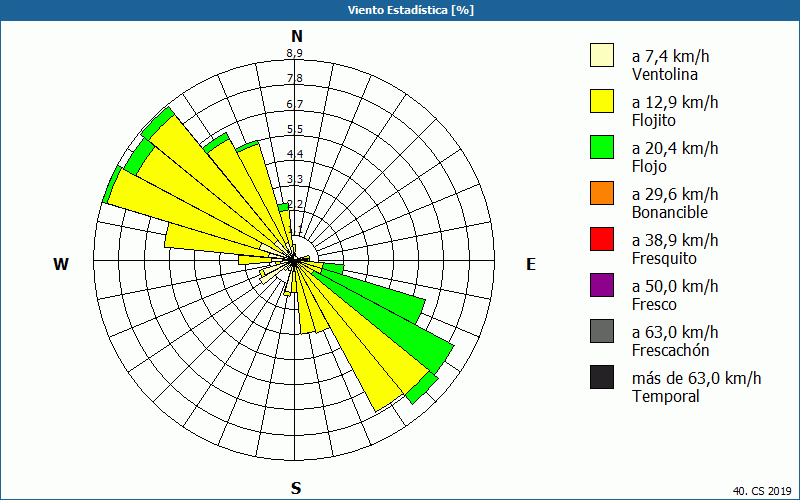The image size is (800, 500).
Task: Click the 'a 38,9 km/h' legend text
Action: coord(675,240)
